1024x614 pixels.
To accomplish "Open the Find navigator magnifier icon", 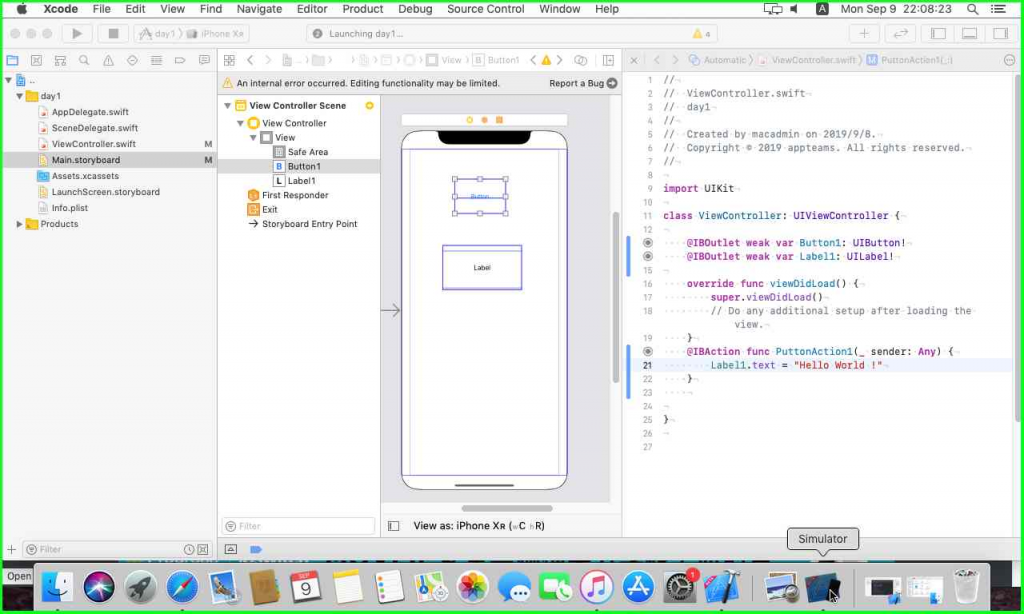I will pos(84,60).
